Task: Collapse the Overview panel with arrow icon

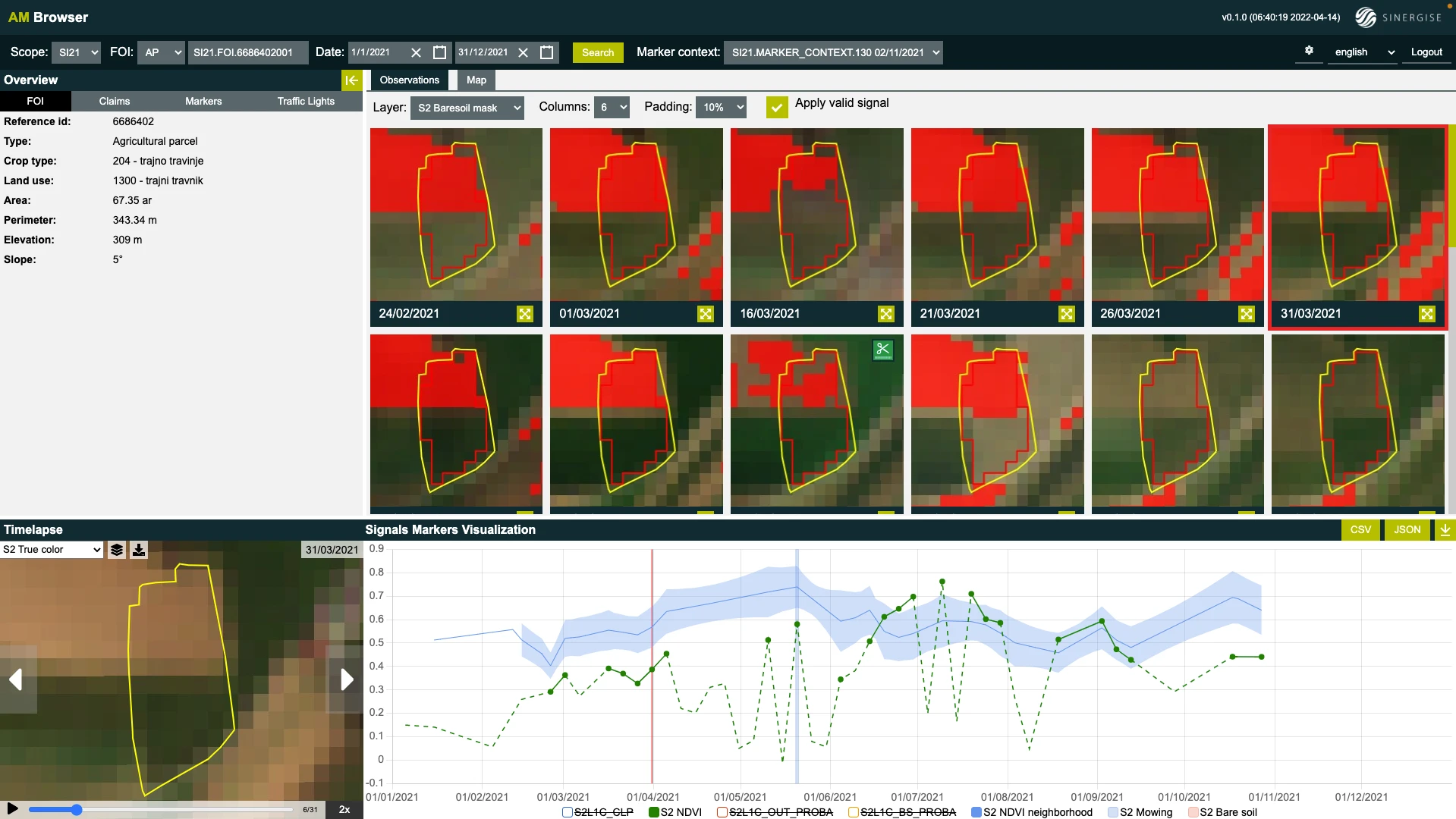Action: point(351,80)
